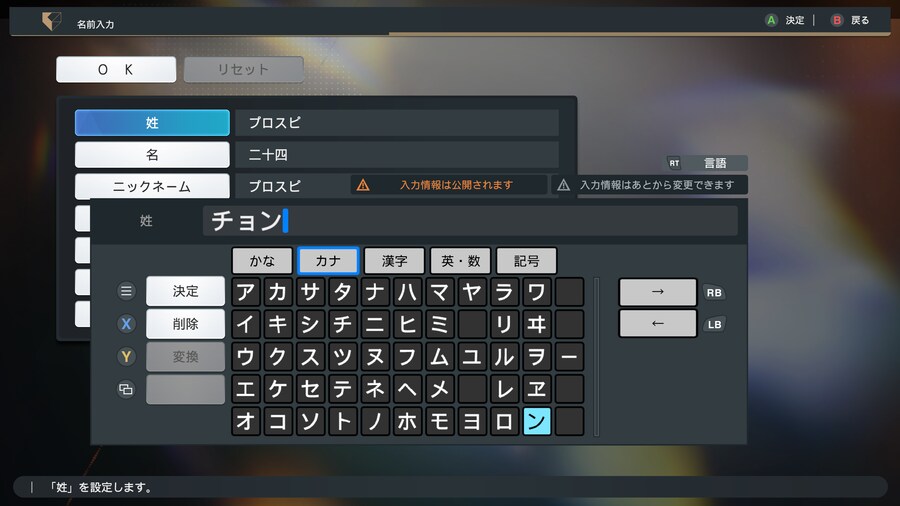Click the green A button icon
The image size is (900, 506).
point(771,20)
